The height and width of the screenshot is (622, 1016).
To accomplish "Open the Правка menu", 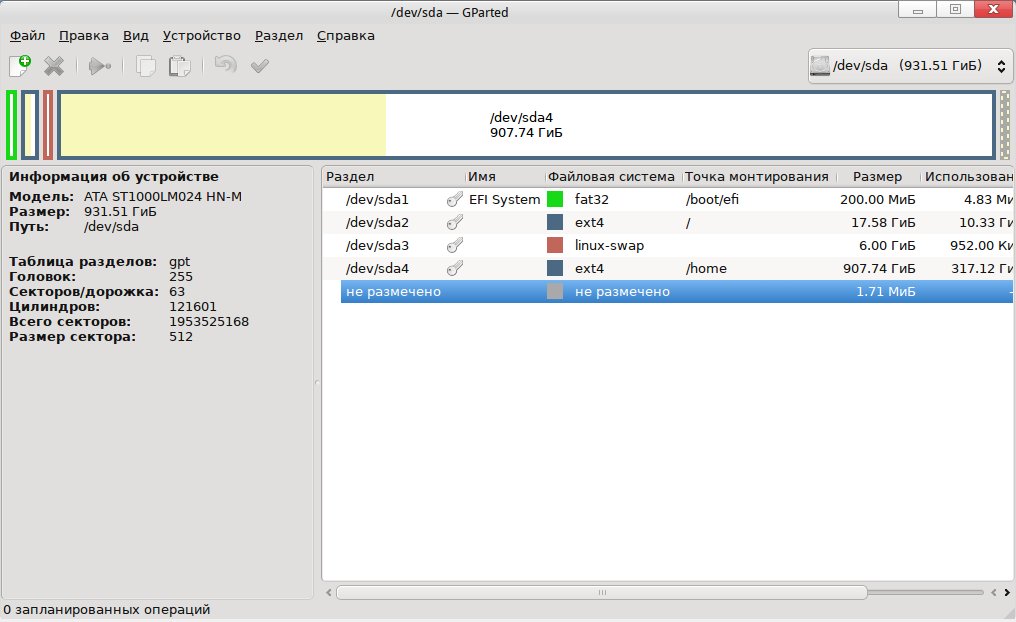I will pyautogui.click(x=84, y=36).
